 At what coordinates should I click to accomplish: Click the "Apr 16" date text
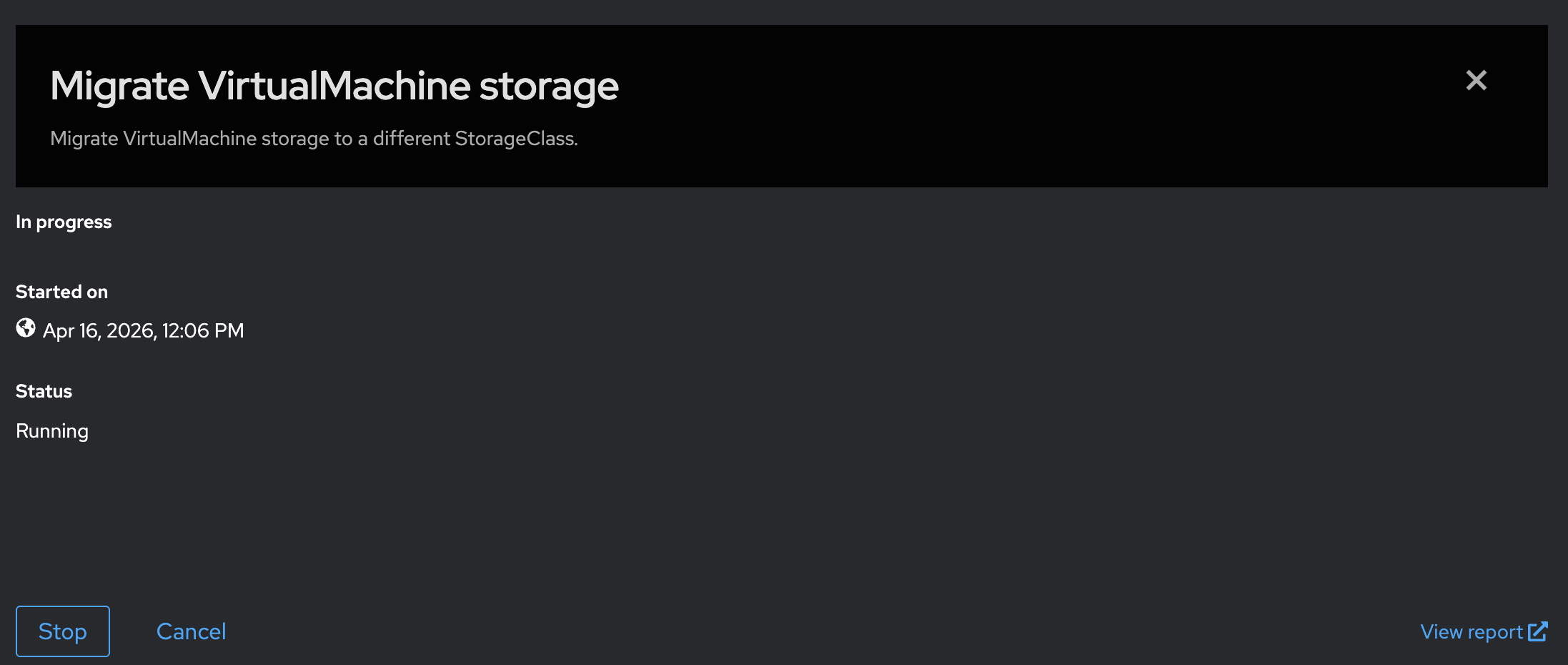(71, 331)
